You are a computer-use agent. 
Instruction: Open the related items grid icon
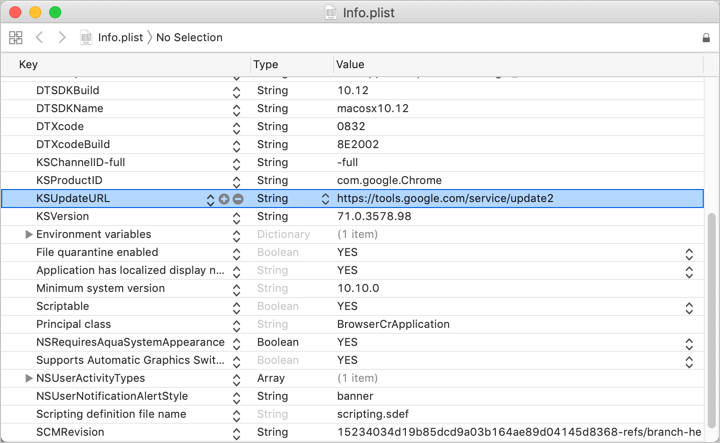(x=15, y=38)
